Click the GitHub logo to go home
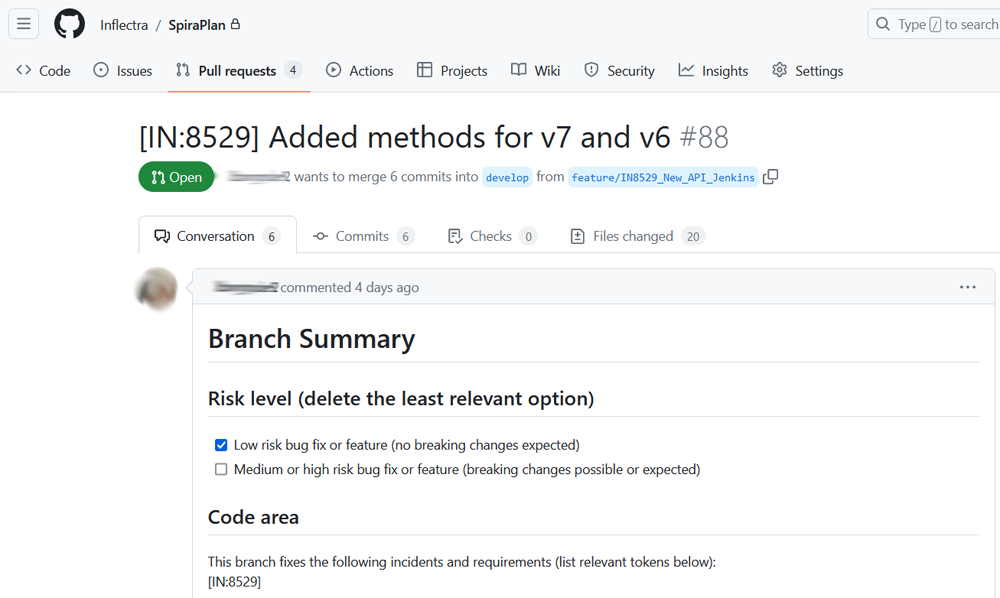The image size is (1000, 598). 68,23
